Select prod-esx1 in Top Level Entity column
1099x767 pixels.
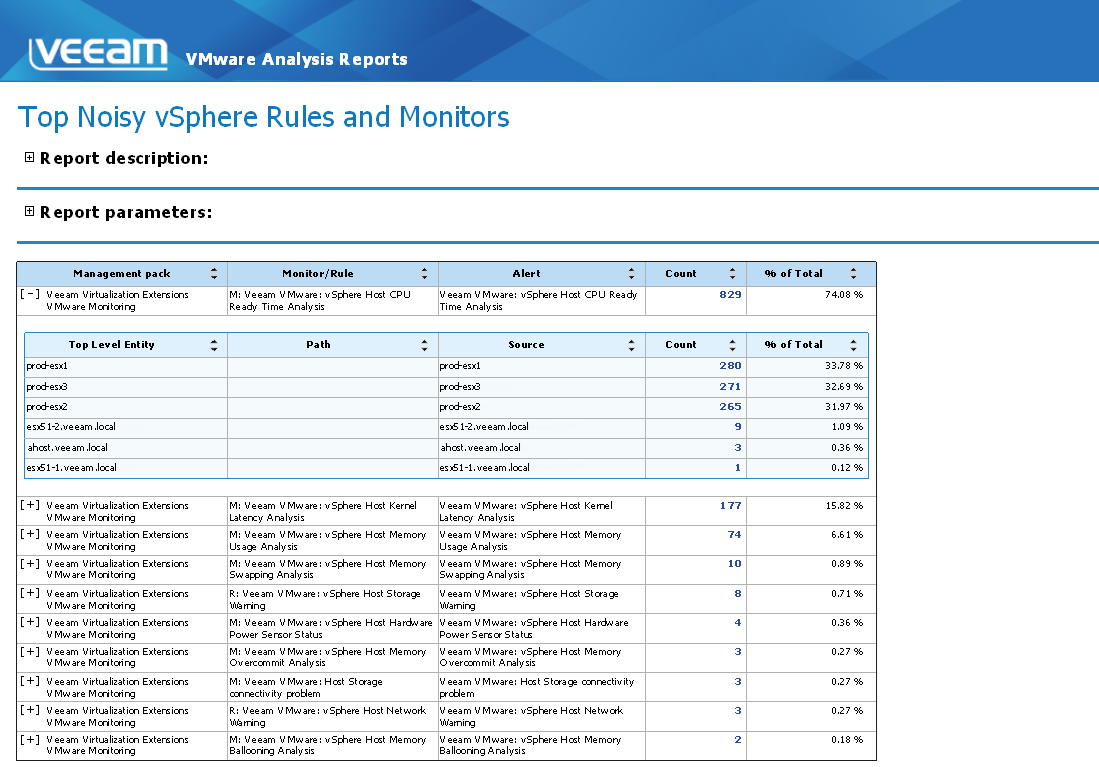tap(47, 365)
